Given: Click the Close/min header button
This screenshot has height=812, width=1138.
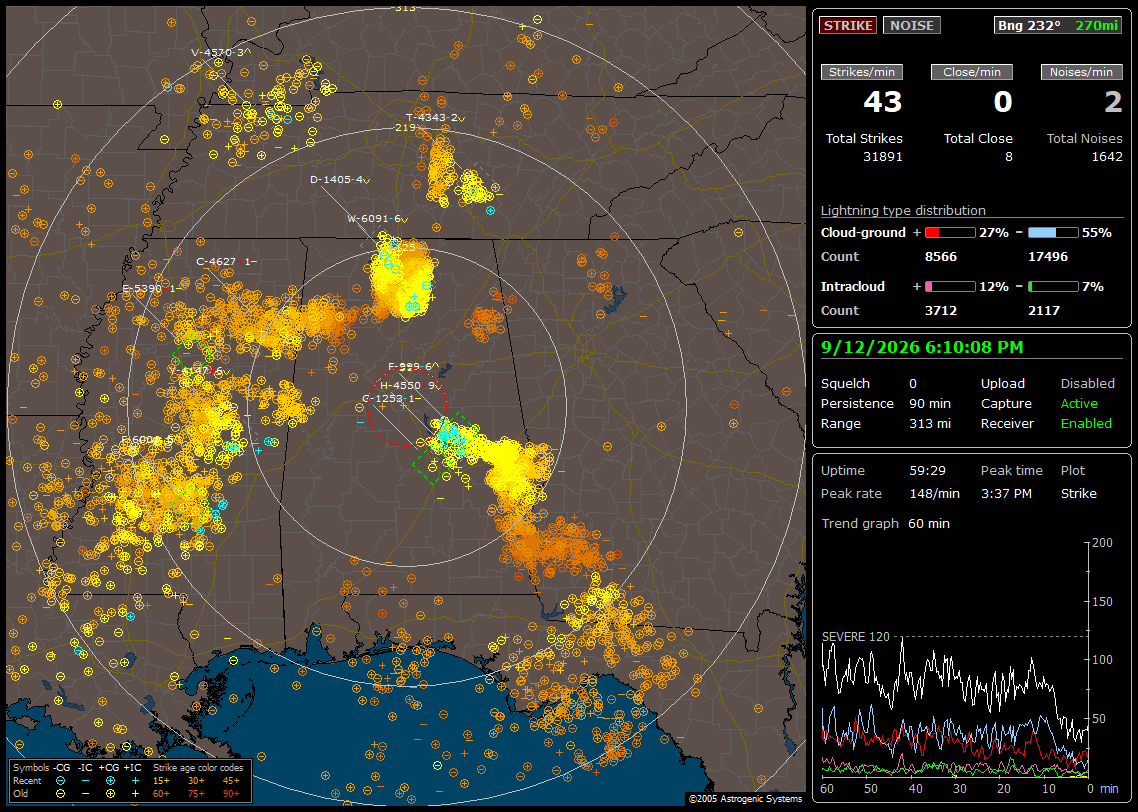Looking at the screenshot, I should [972, 72].
